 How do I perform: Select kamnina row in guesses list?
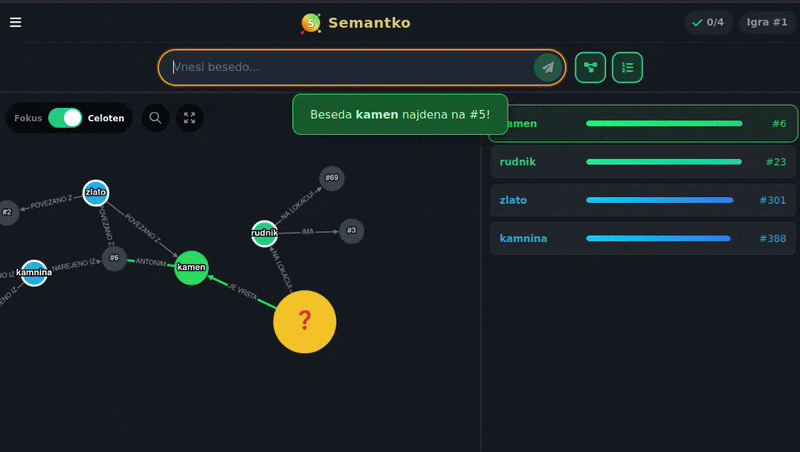click(643, 239)
